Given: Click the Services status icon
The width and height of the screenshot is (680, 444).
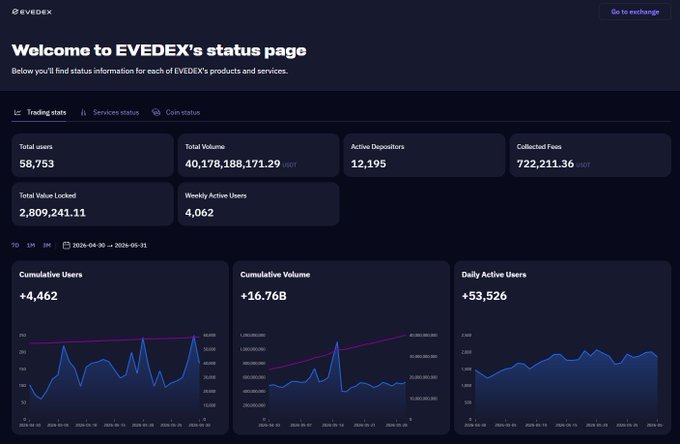Looking at the screenshot, I should tap(83, 112).
